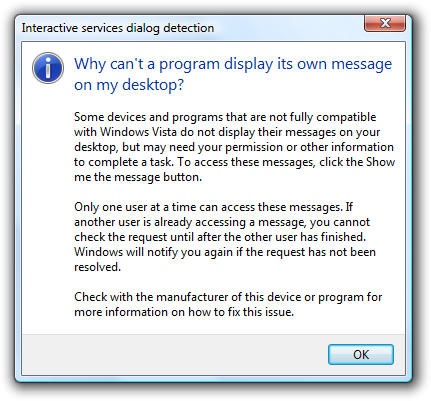Click the 'desktop, but may need your permission' line

click(234, 147)
